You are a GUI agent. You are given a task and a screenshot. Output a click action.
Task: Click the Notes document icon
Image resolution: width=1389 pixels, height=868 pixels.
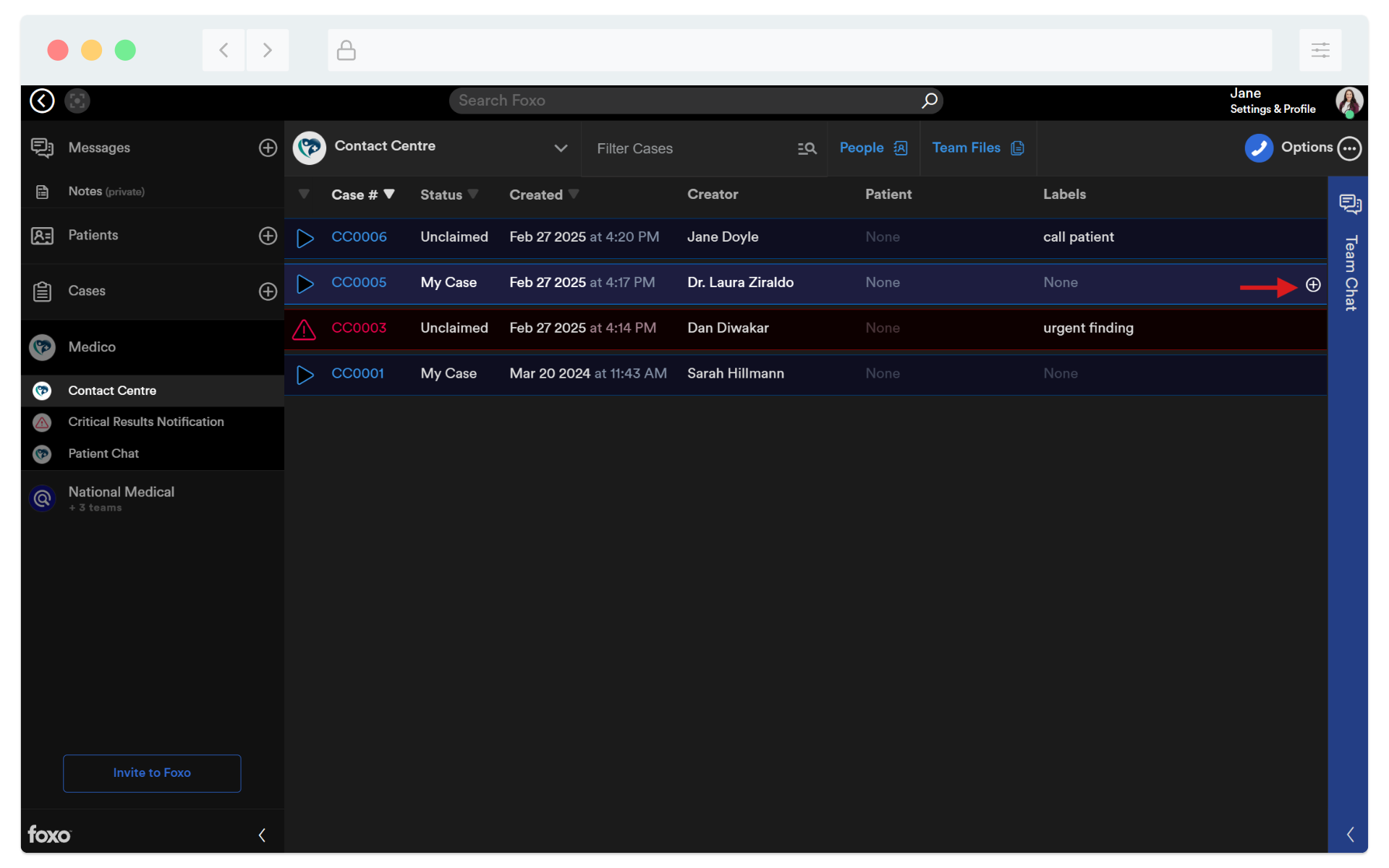(x=42, y=192)
